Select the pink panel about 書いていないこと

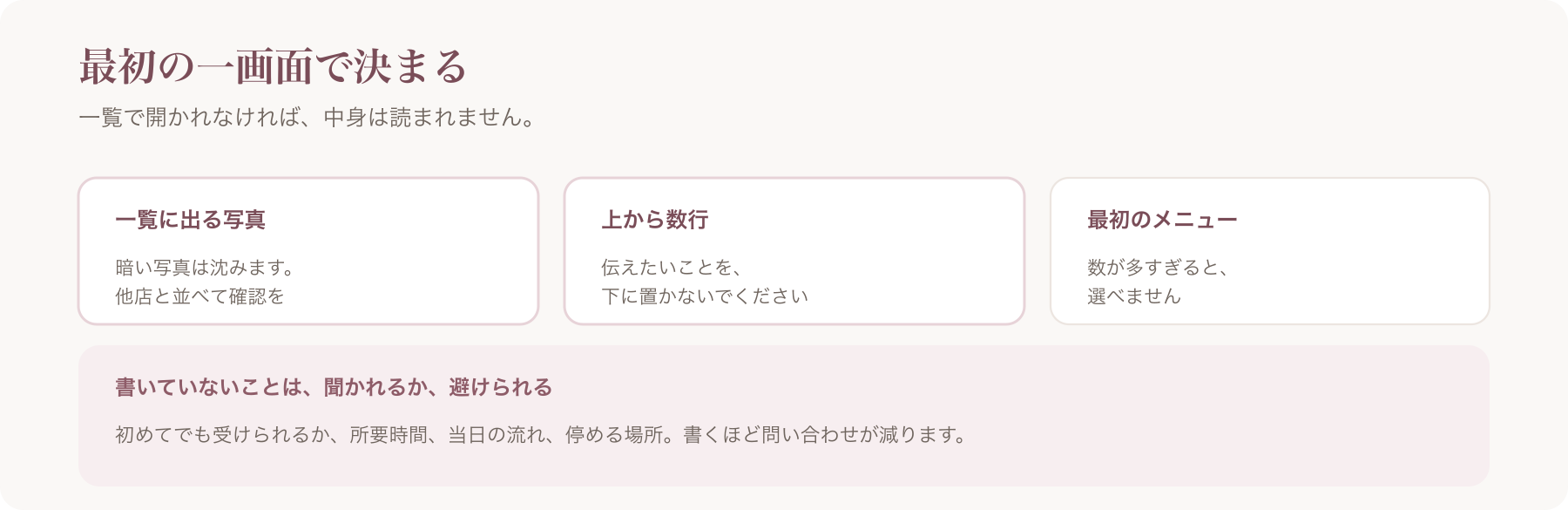(784, 416)
